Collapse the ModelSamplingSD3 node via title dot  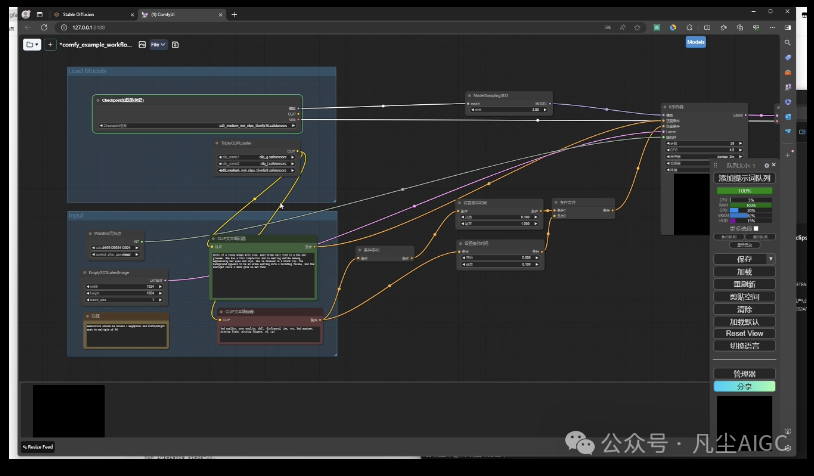pos(469,96)
